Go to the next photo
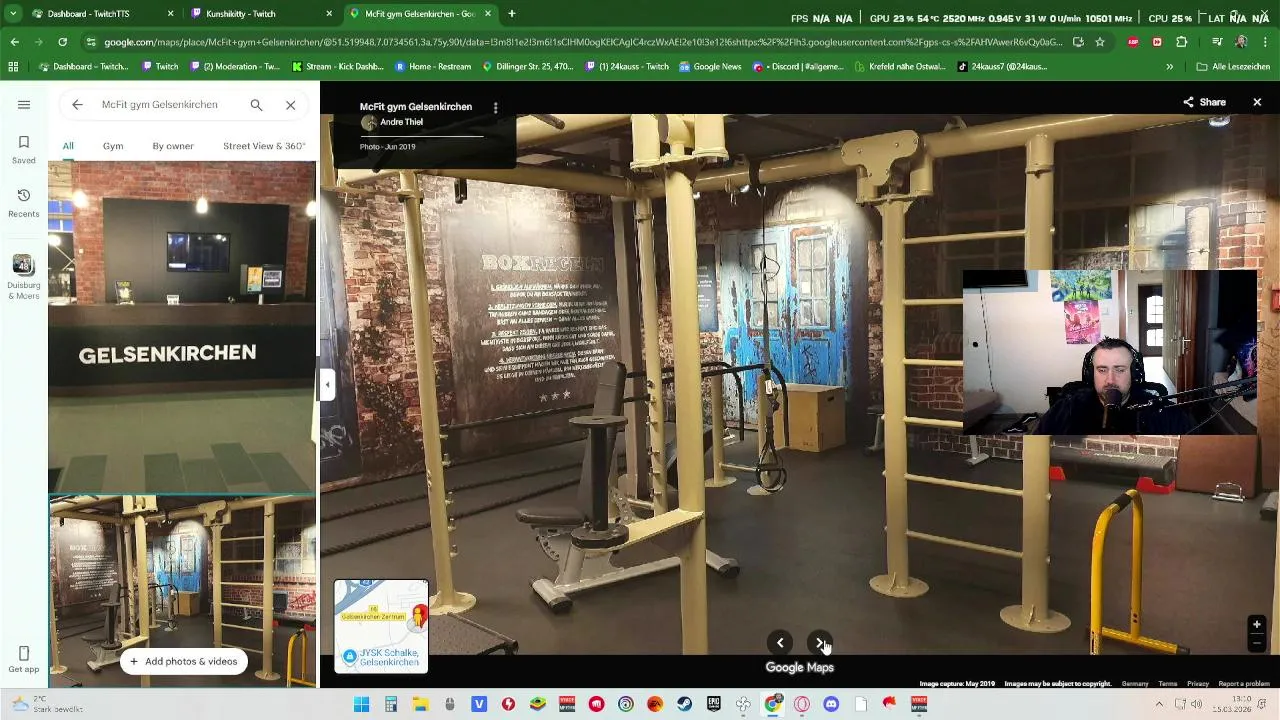This screenshot has height=720, width=1280. [820, 643]
